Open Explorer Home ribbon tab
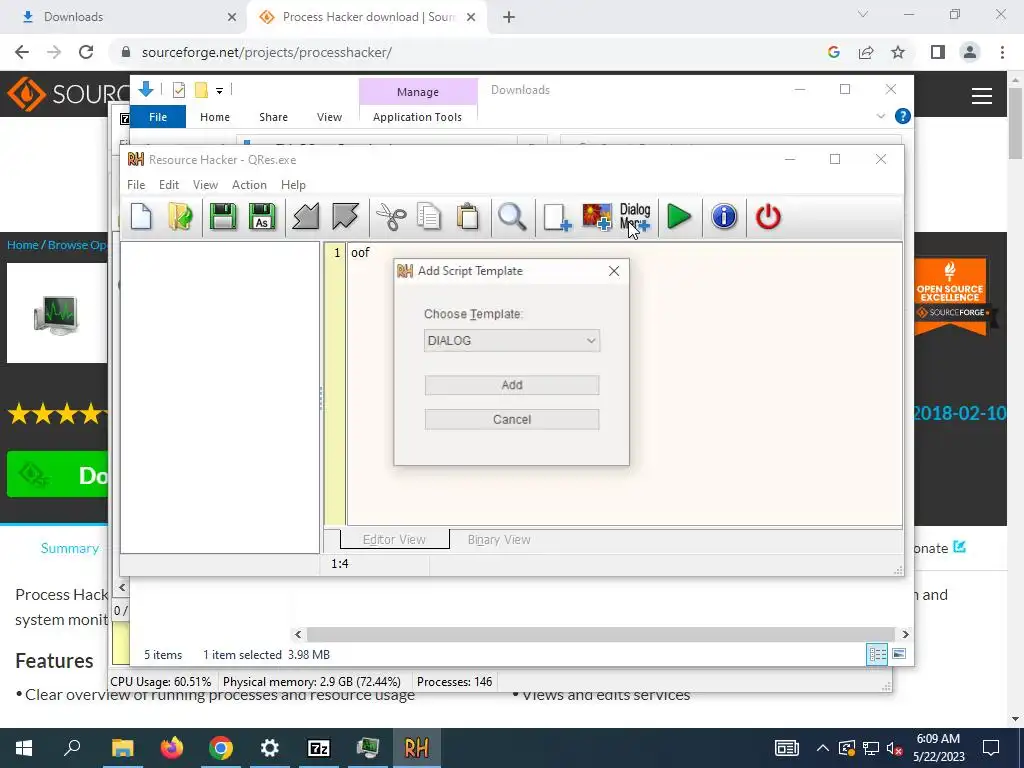 (215, 117)
